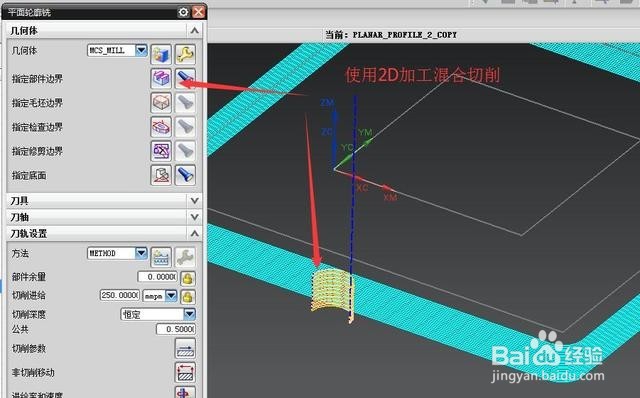Expand the 刀具 section

coord(194,200)
